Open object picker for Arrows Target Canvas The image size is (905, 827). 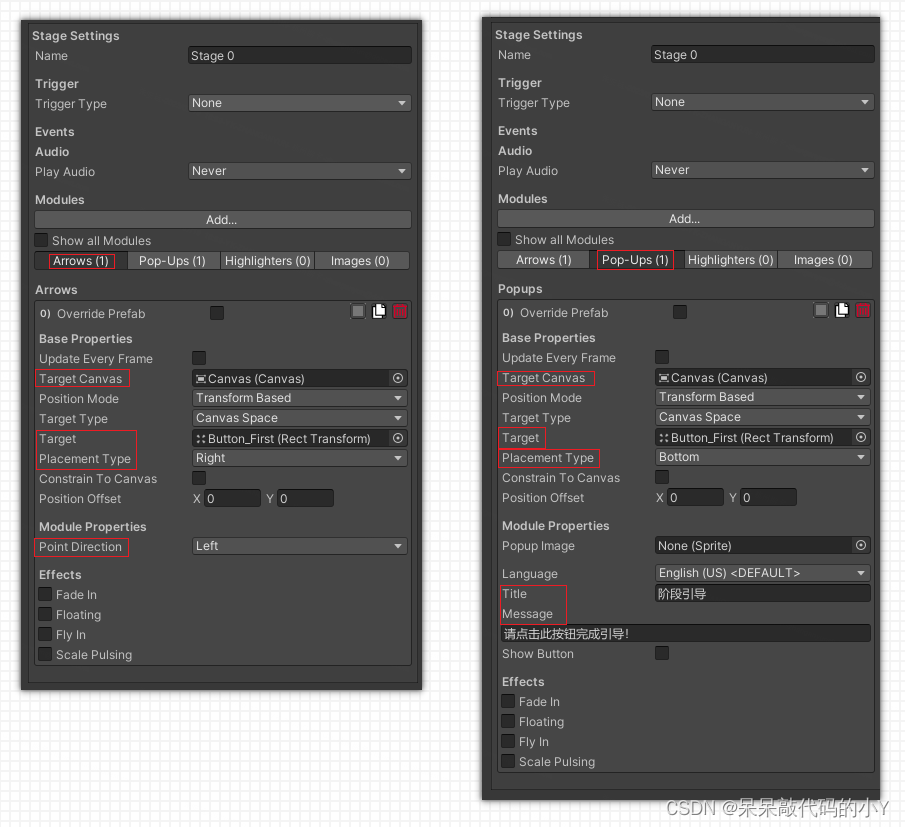pos(398,378)
